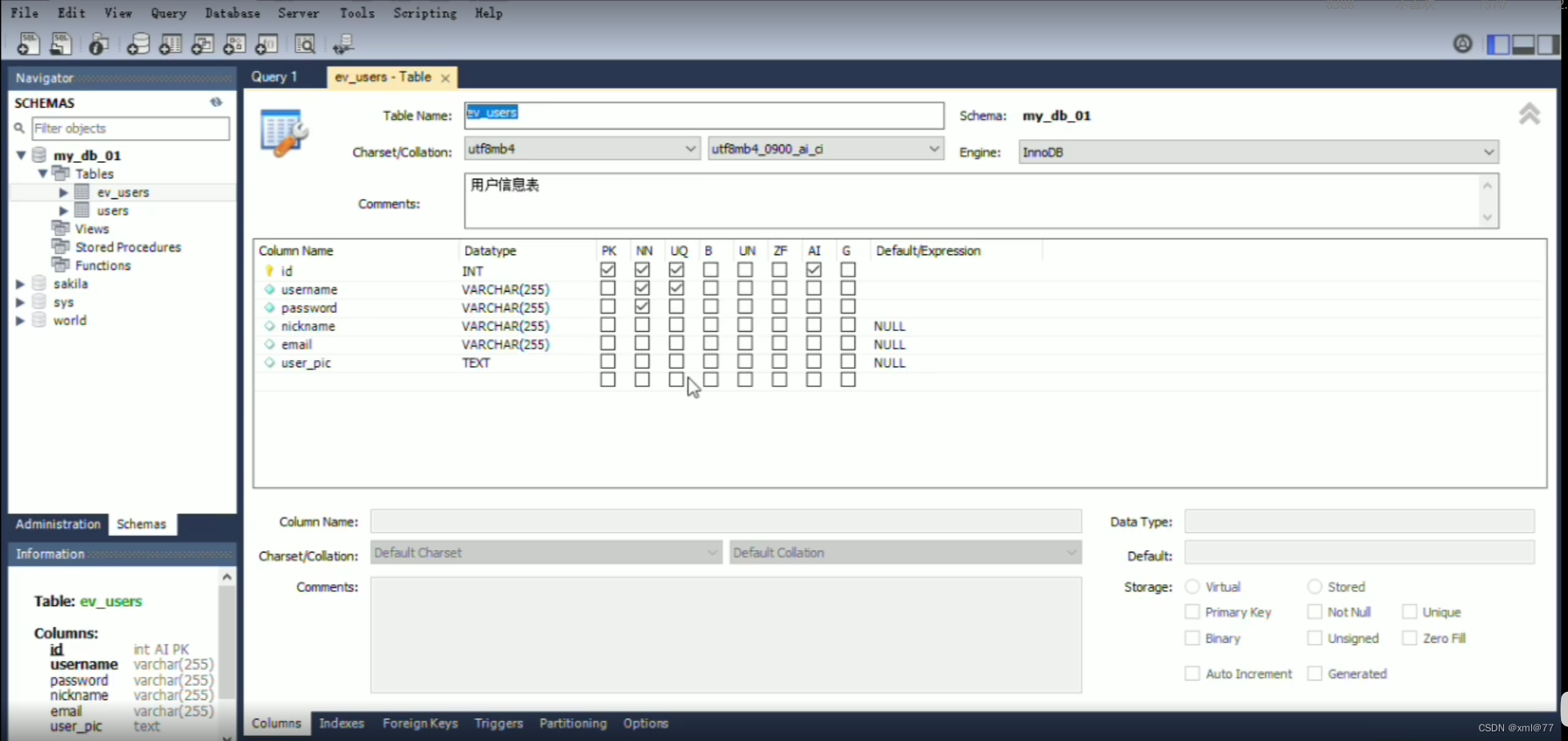Screen dimensions: 1568x741
Task: Check the Auto Increment option below
Action: tap(1192, 673)
